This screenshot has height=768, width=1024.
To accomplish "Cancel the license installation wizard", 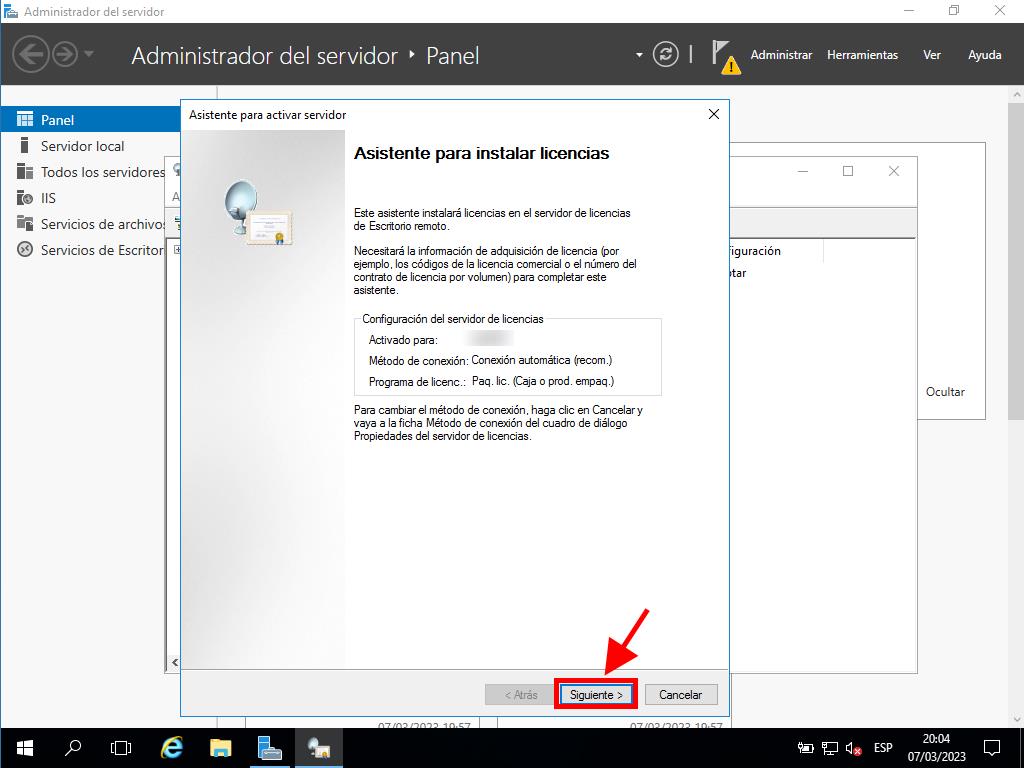I will coord(680,694).
